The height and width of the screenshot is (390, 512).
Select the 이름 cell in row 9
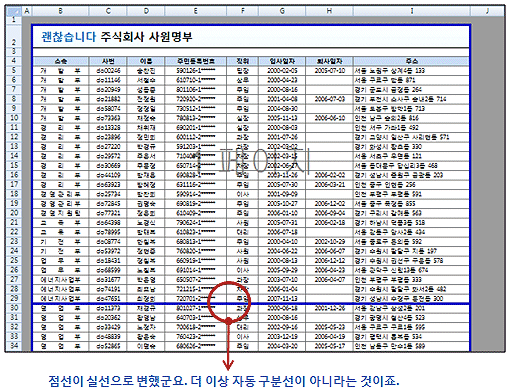pyautogui.click(x=146, y=109)
